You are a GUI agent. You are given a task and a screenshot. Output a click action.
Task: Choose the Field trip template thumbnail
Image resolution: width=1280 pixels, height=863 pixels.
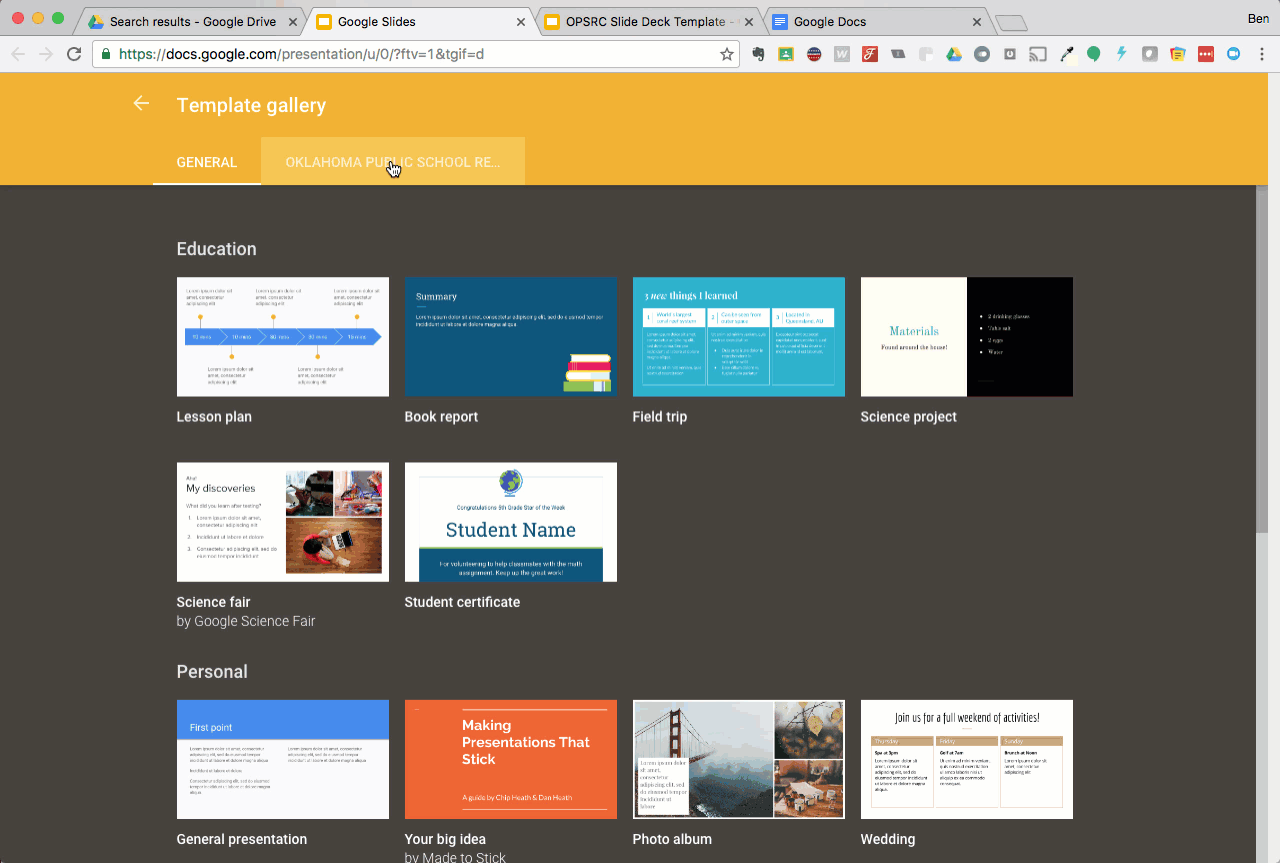739,337
